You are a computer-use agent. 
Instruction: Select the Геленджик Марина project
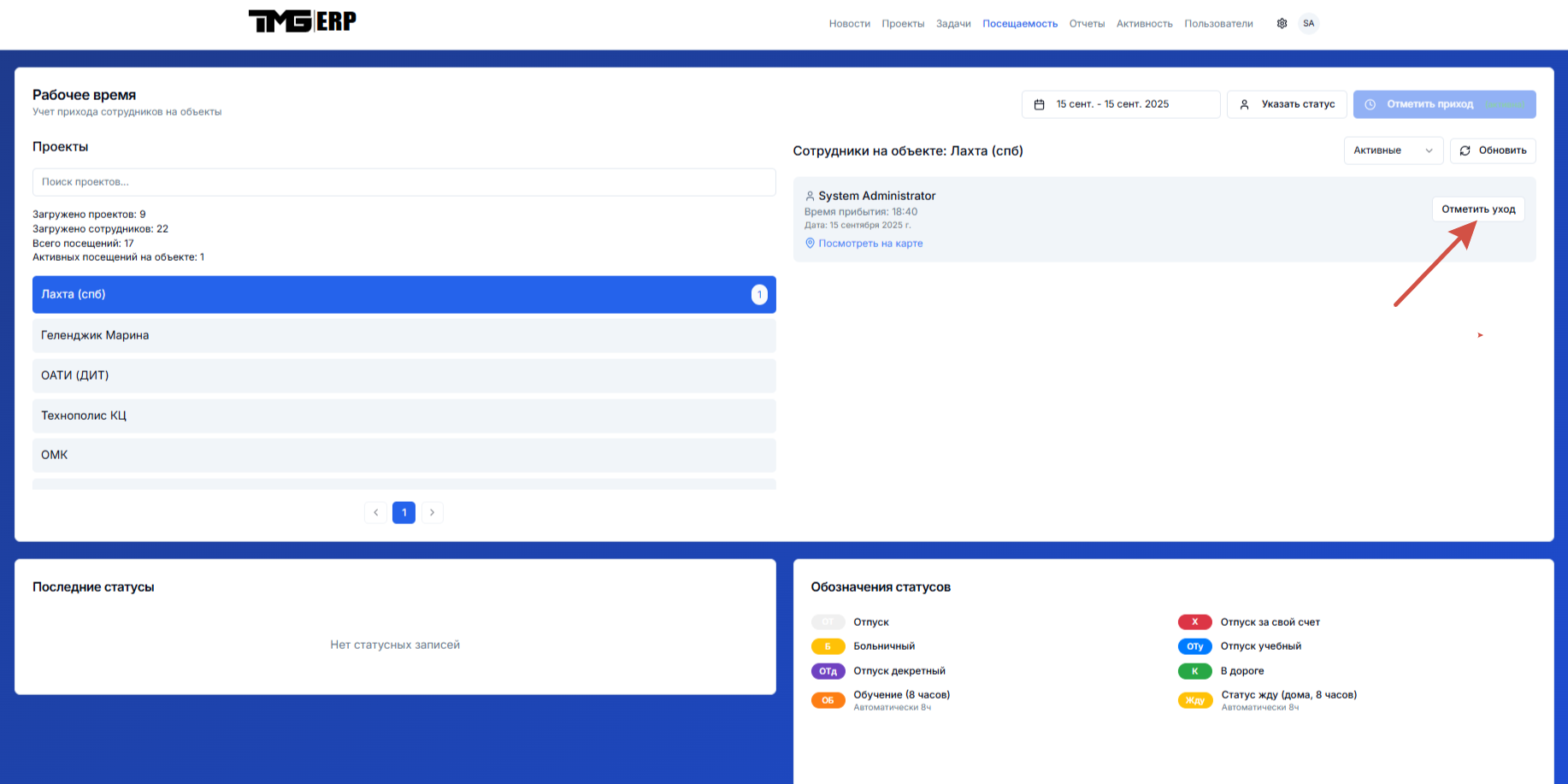click(x=404, y=335)
